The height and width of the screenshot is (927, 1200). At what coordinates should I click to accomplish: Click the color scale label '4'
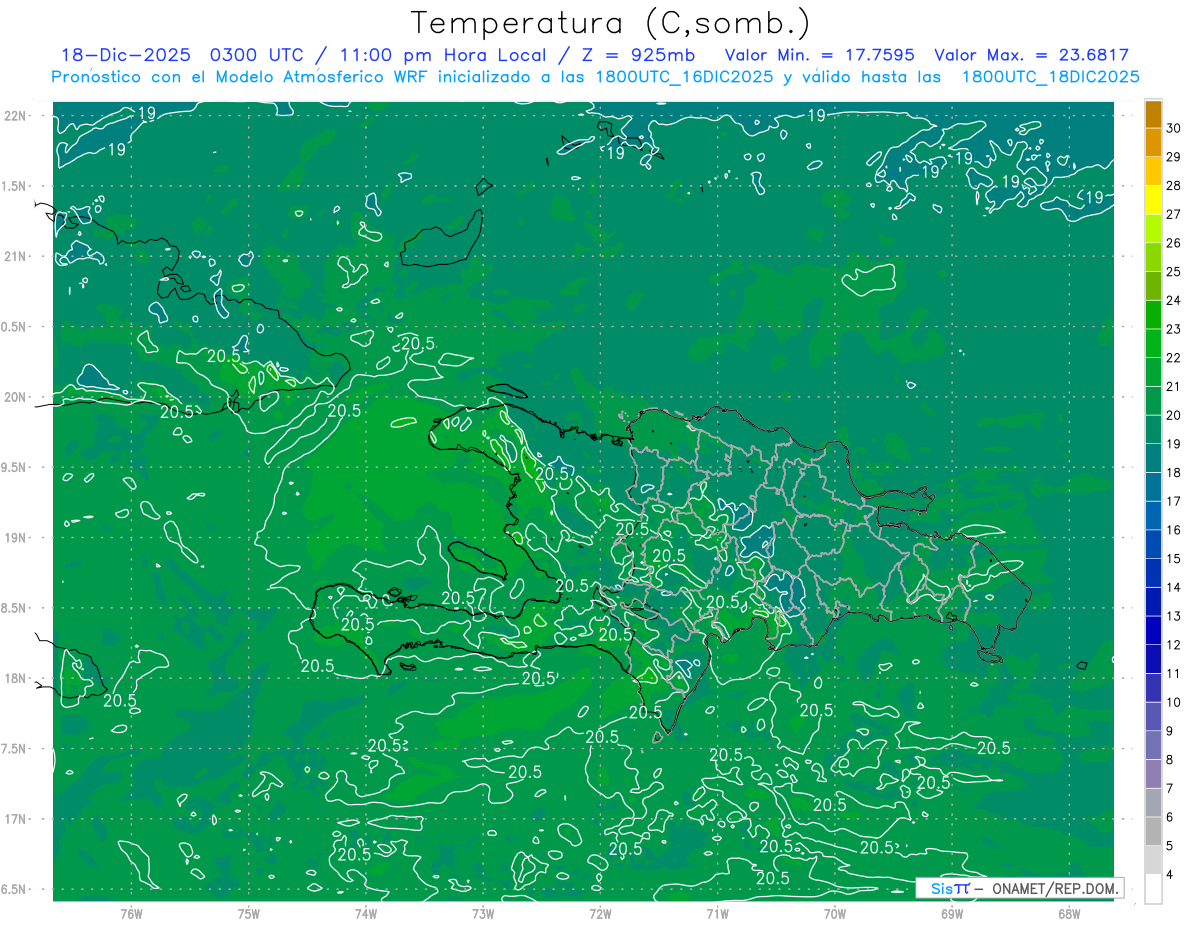pos(1171,874)
